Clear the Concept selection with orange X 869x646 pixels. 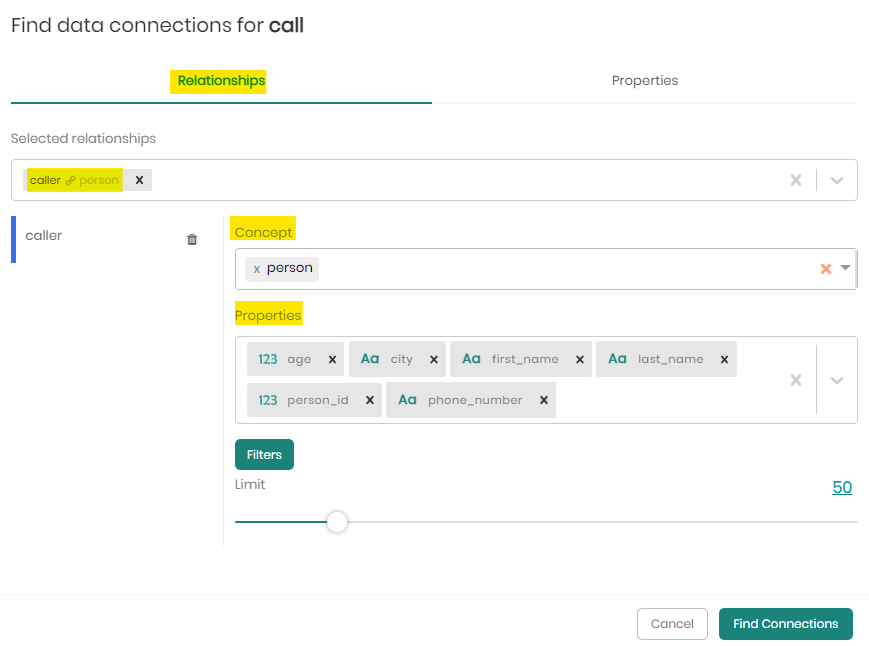(825, 269)
